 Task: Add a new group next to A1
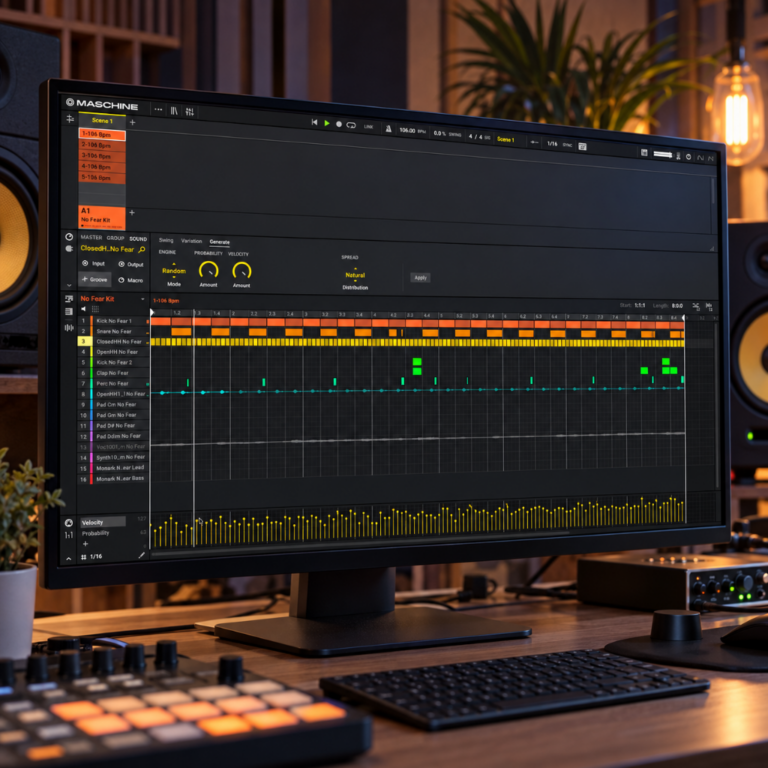[132, 213]
